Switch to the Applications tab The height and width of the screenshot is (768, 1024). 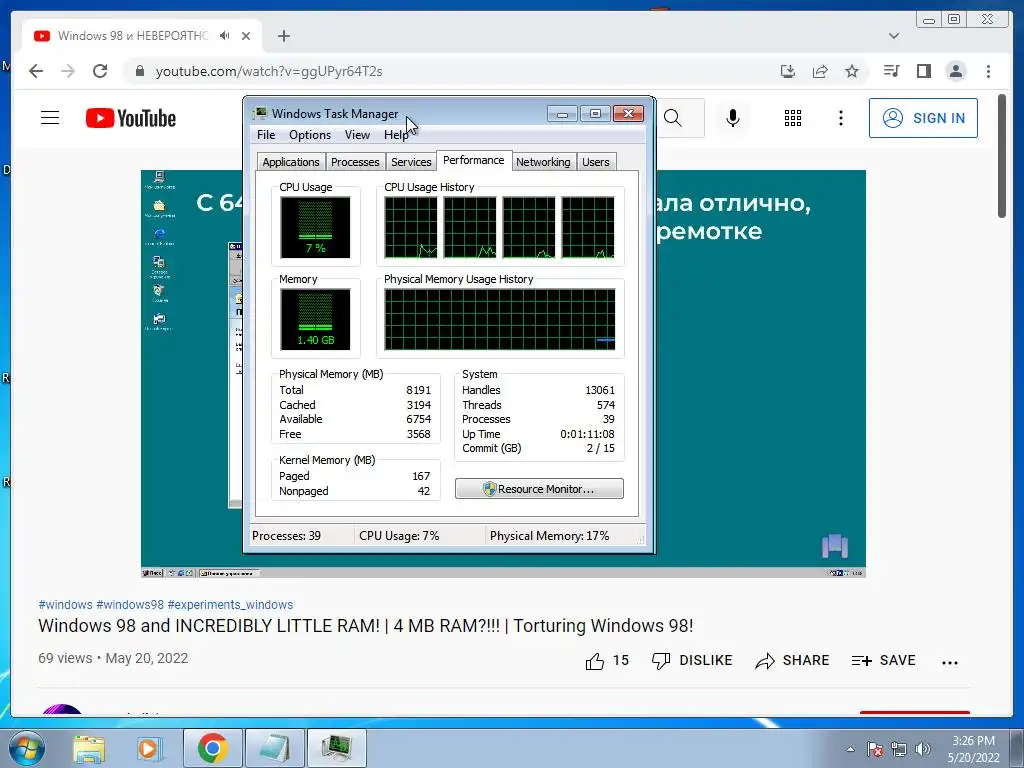pos(291,162)
